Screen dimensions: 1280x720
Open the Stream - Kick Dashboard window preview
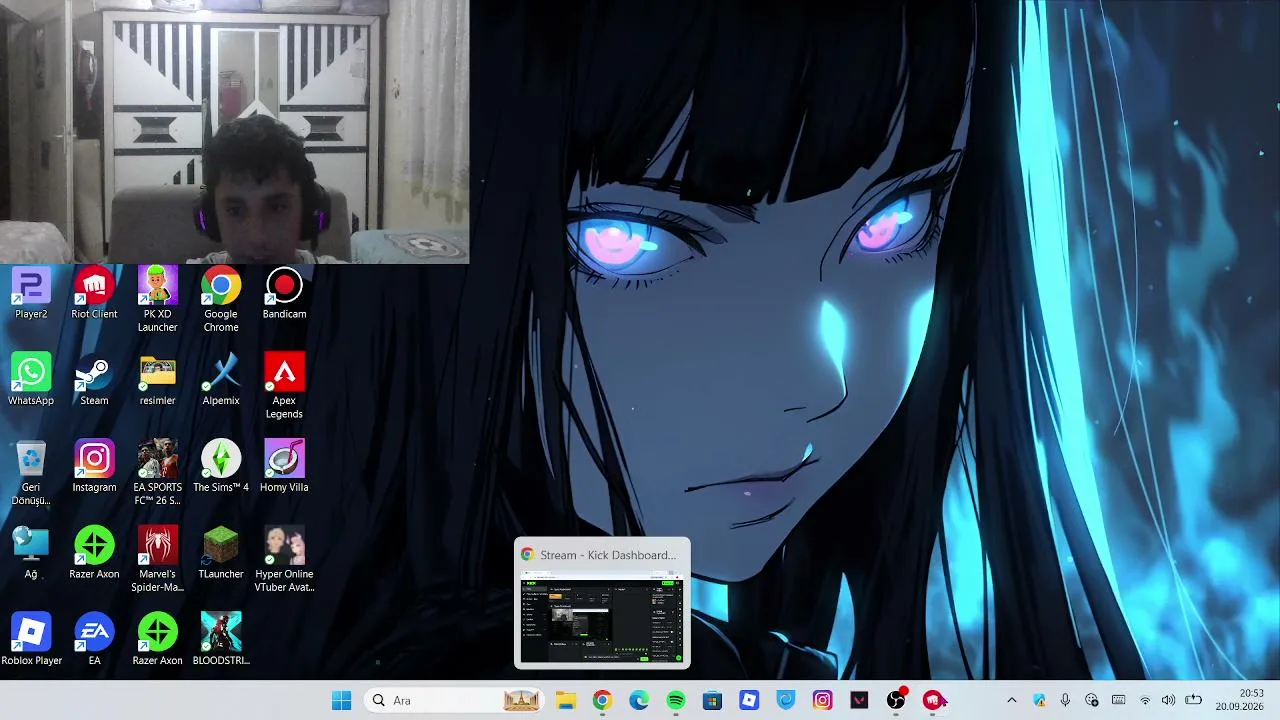(x=602, y=604)
